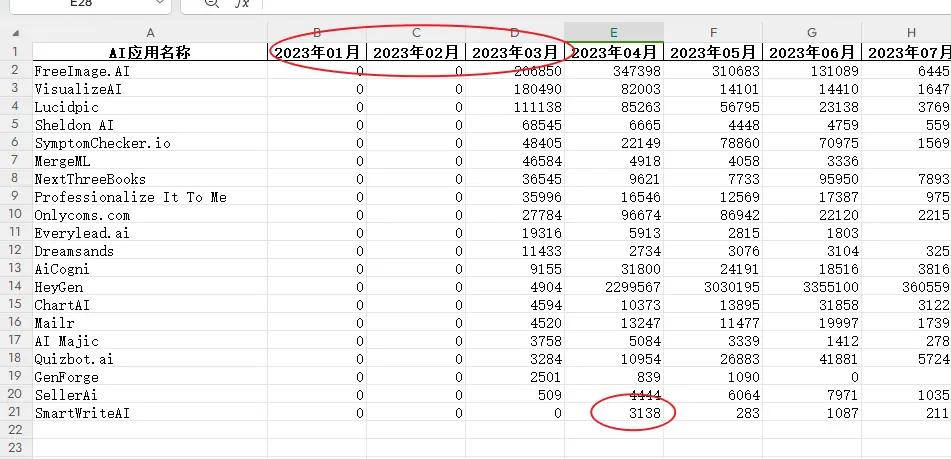This screenshot has height=459, width=951.
Task: Click header cell 2023年05月
Action: 713,53
